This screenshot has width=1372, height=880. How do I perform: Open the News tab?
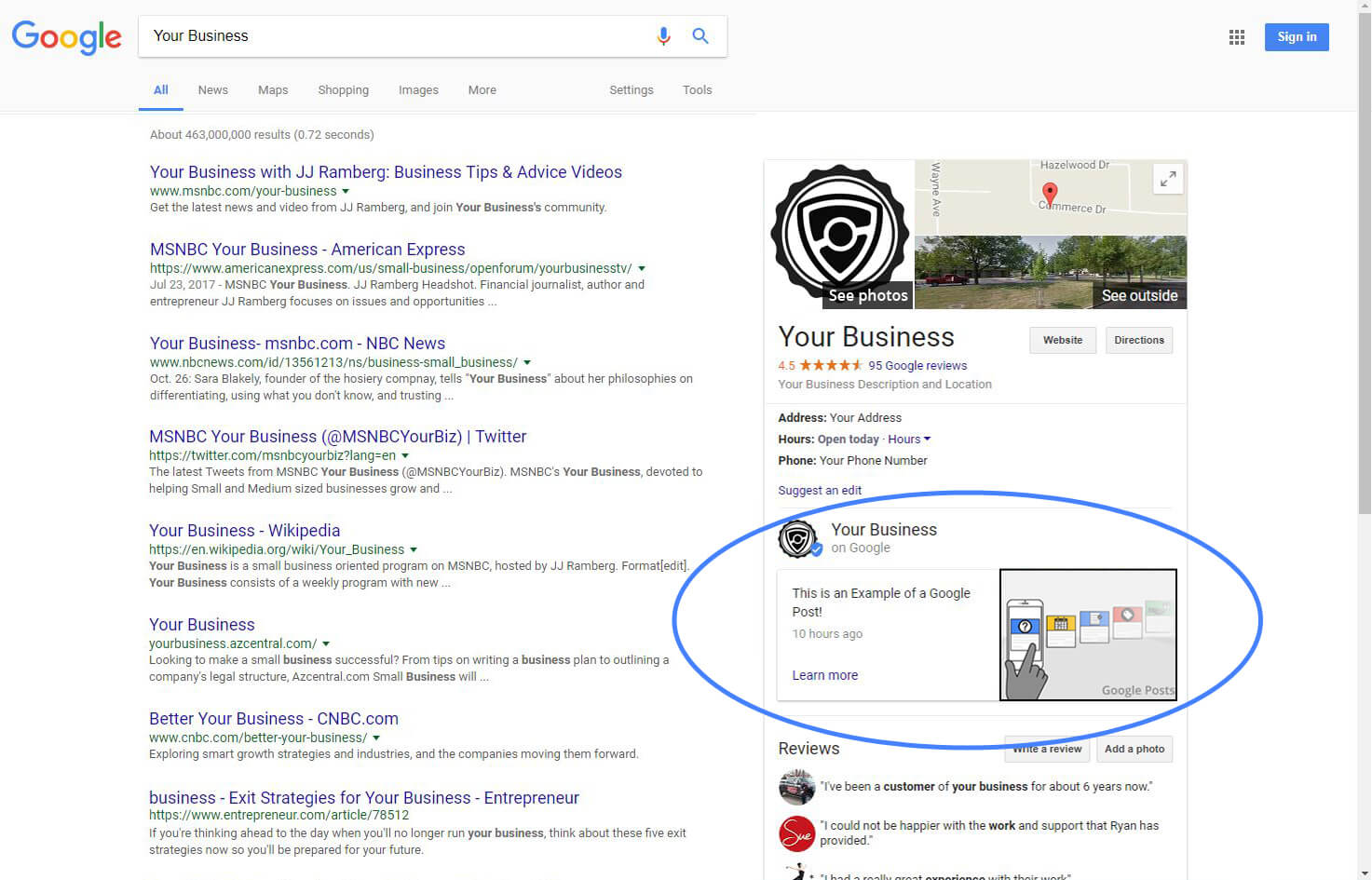(x=212, y=89)
